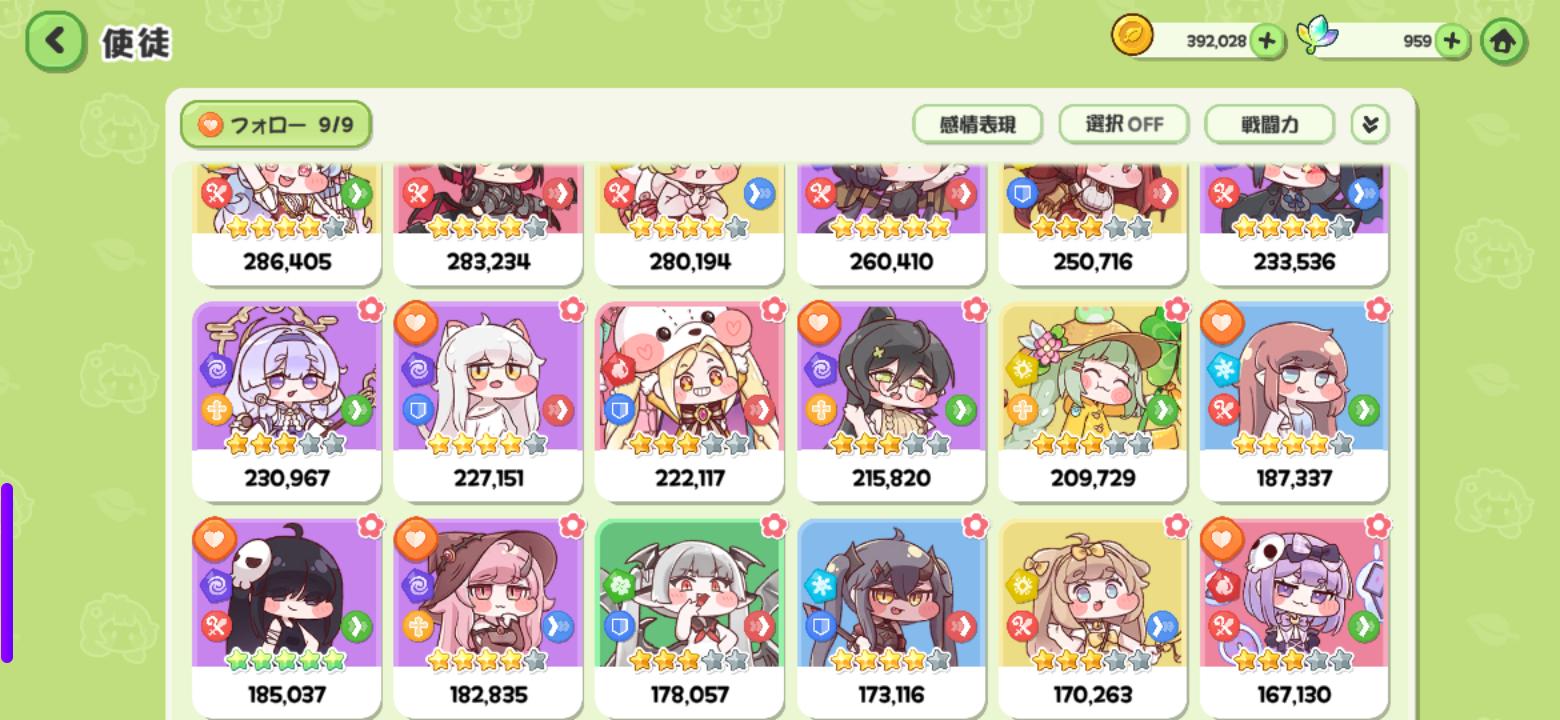Image resolution: width=1560 pixels, height=720 pixels.
Task: Open the 感情表現 filter
Action: (978, 125)
